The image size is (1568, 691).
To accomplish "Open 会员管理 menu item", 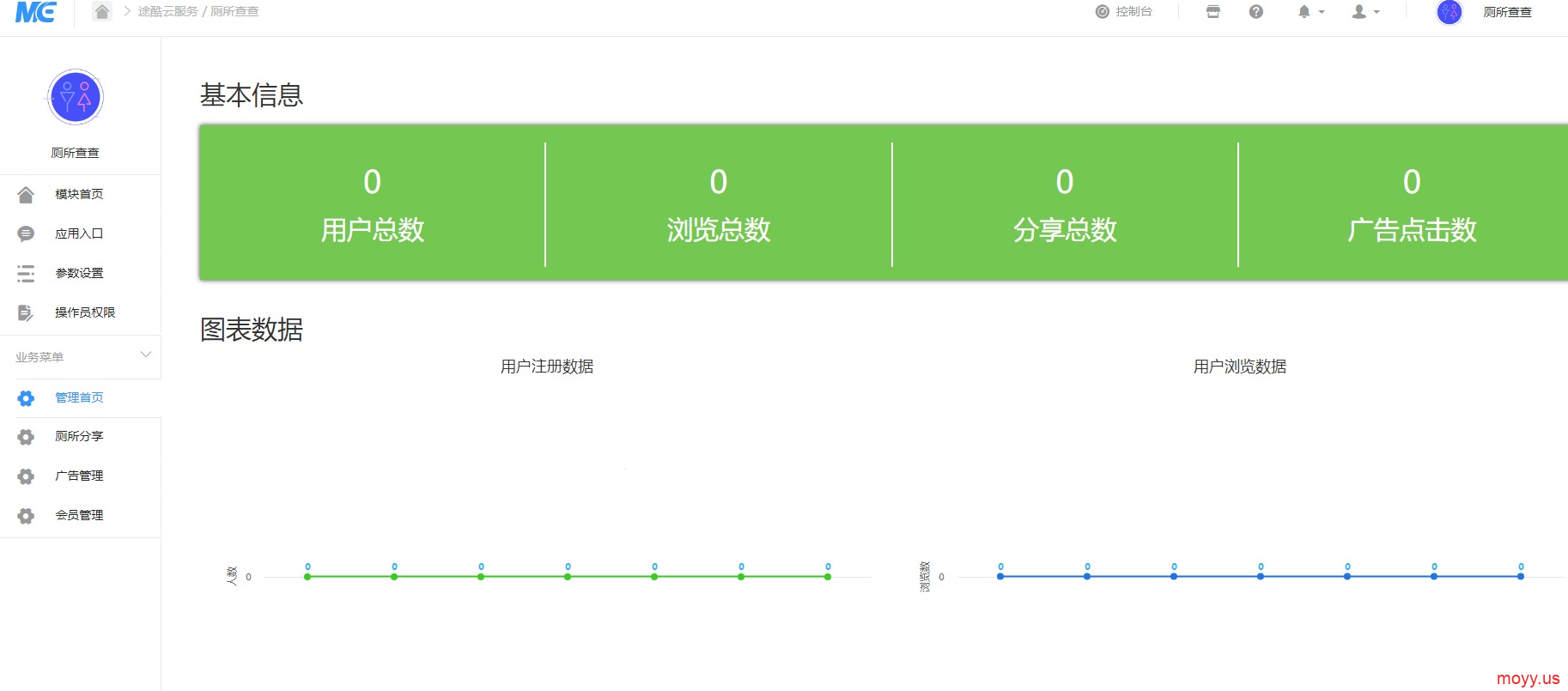I will point(81,515).
